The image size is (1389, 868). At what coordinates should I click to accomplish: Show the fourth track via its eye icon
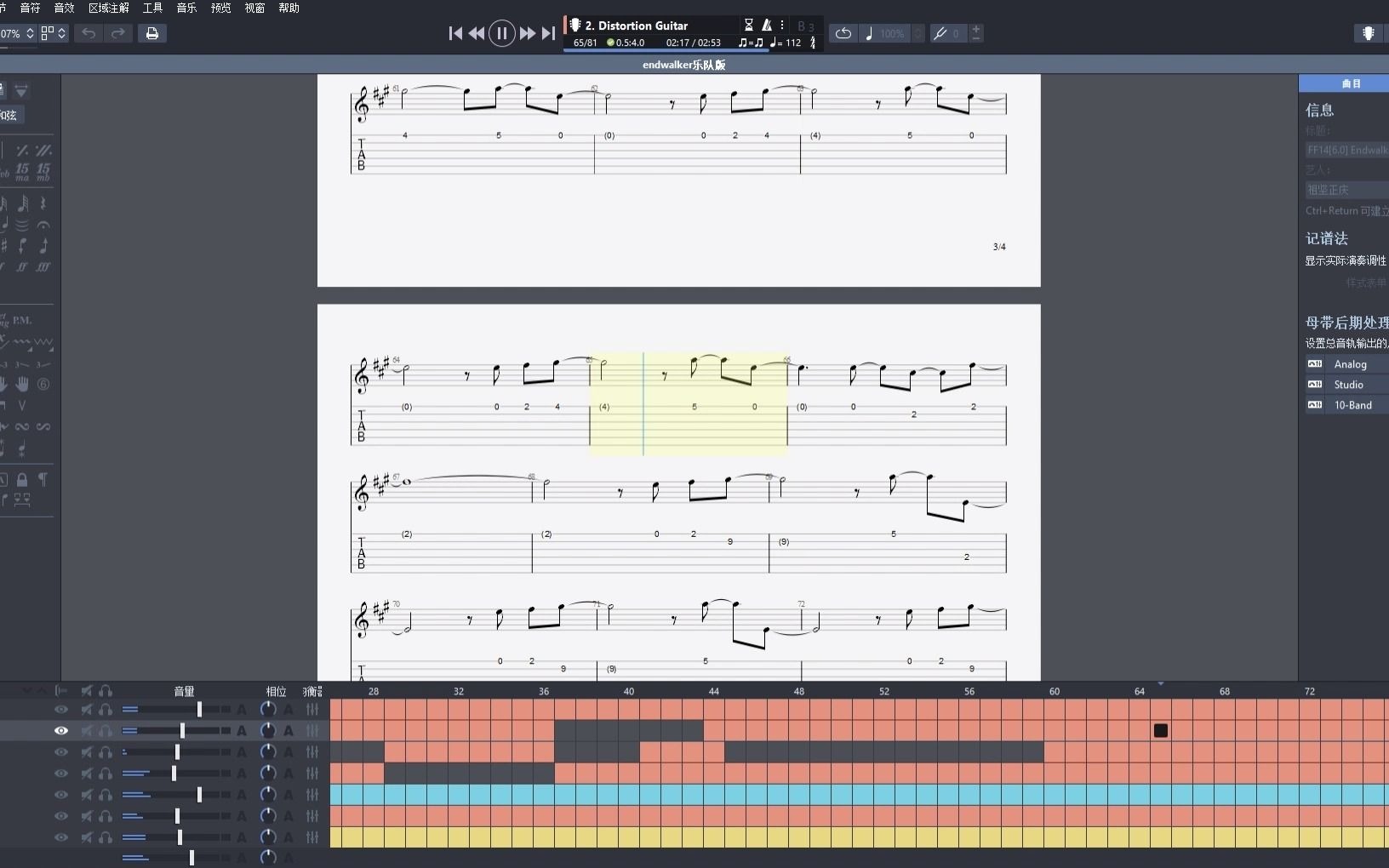click(61, 773)
